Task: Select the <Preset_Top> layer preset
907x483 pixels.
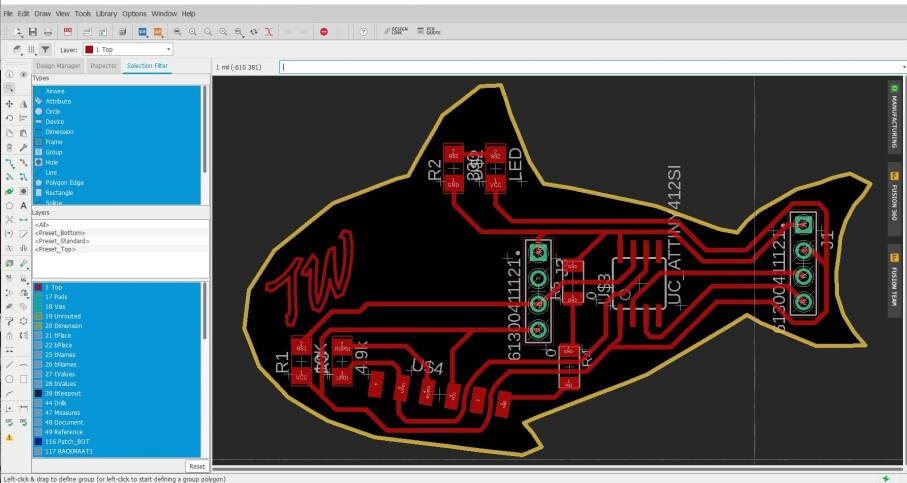Action: [62, 249]
